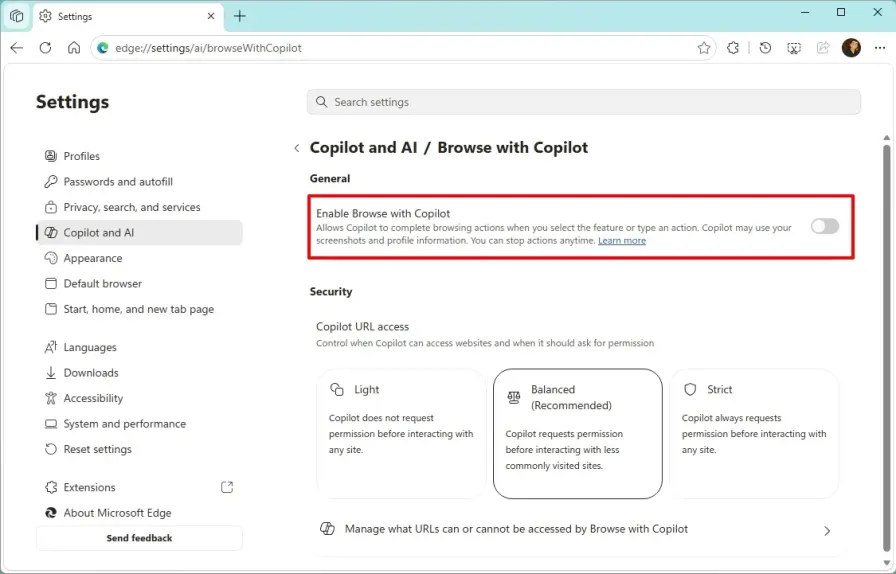Open the Learn more link
This screenshot has height=574, width=896.
coord(622,241)
